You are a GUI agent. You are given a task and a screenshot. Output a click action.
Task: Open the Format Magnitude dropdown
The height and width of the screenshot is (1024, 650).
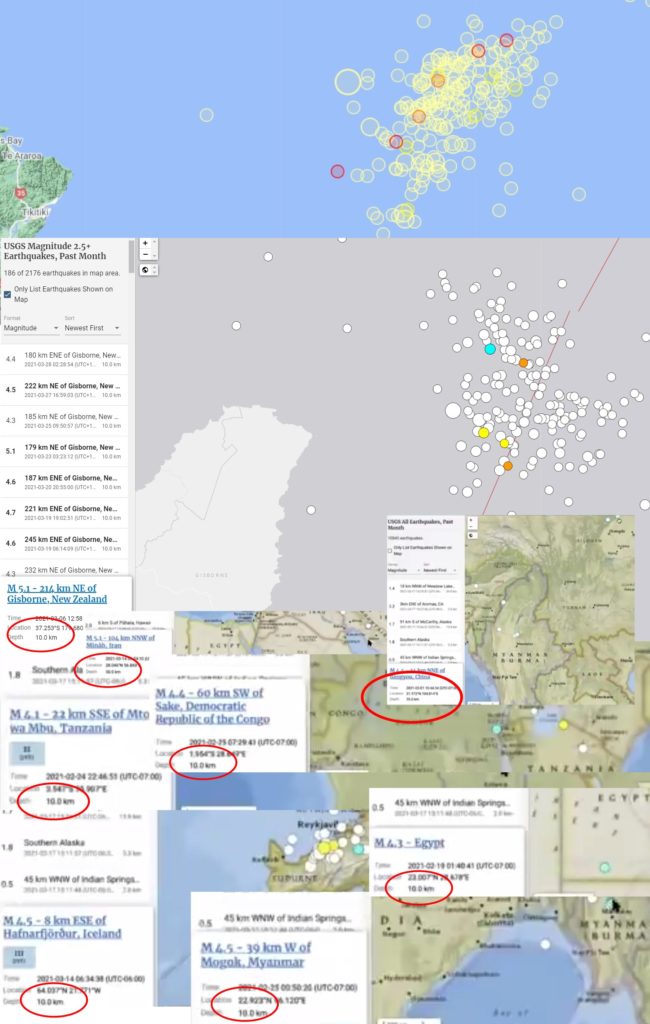31,328
